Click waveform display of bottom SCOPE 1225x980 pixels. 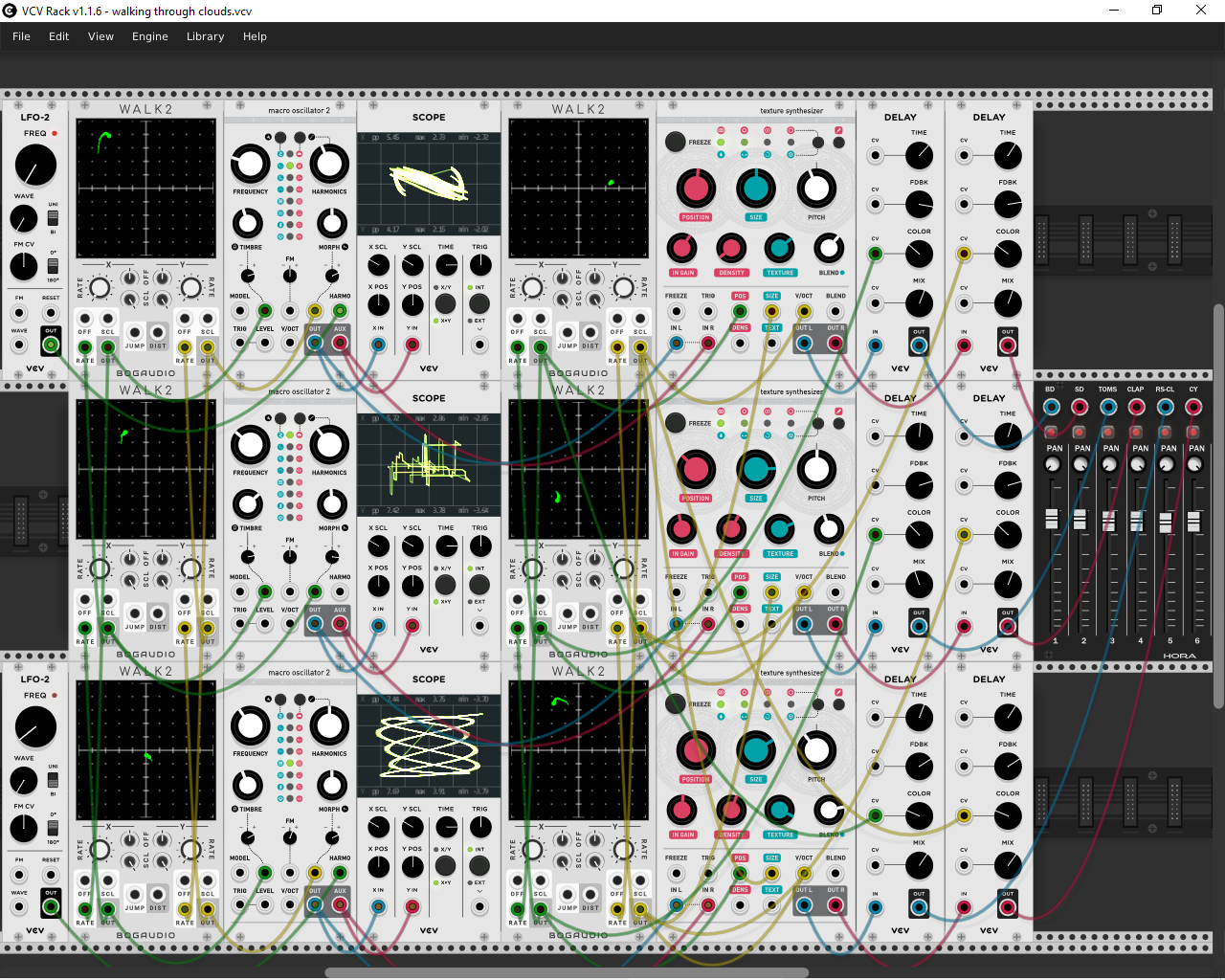429,746
